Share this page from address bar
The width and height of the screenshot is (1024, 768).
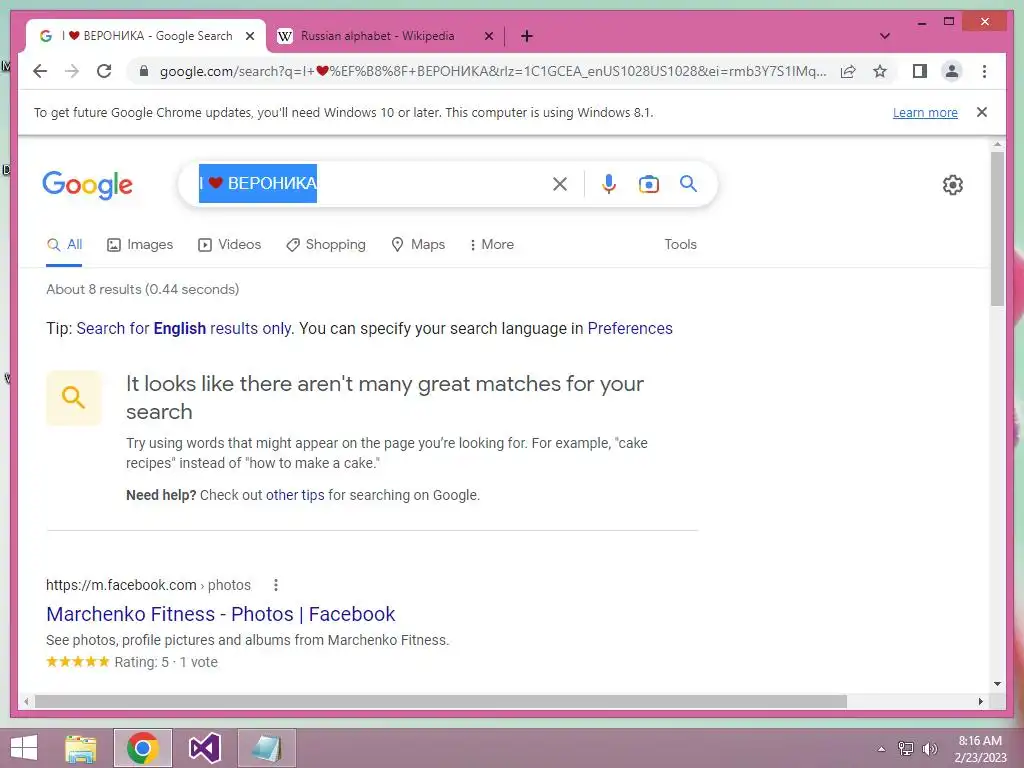(848, 71)
